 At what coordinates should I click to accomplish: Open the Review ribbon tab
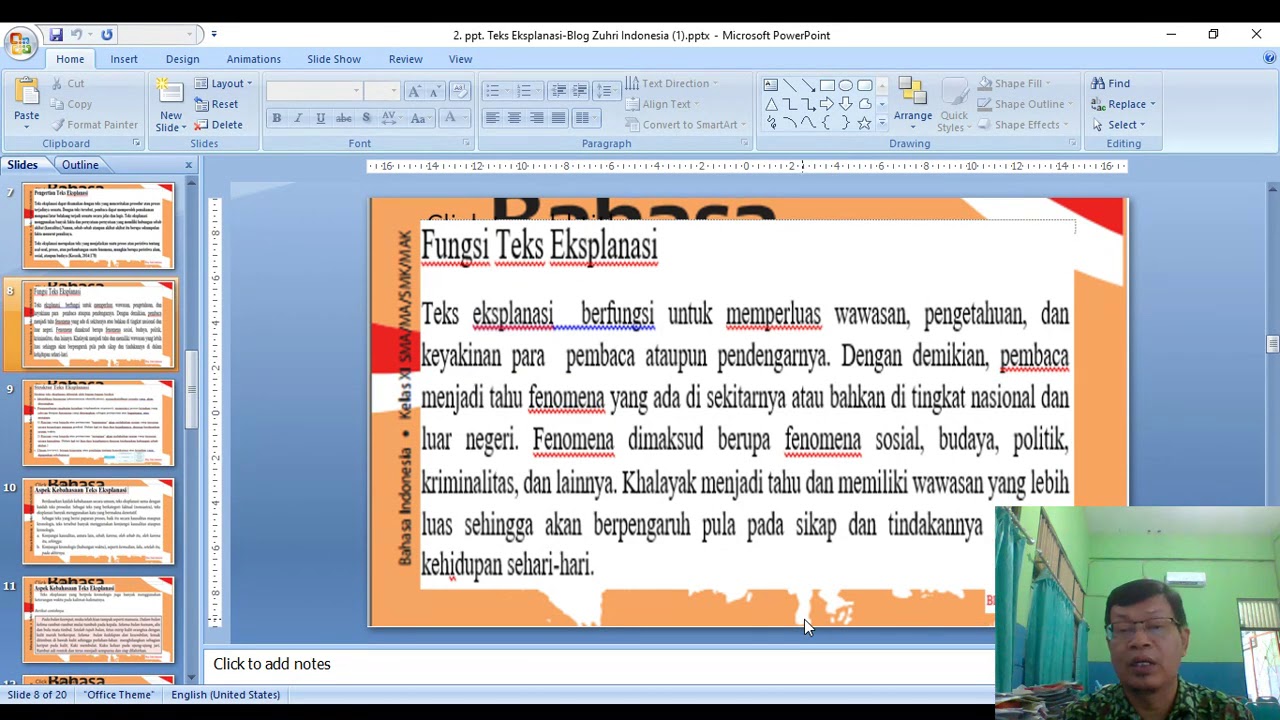[405, 59]
